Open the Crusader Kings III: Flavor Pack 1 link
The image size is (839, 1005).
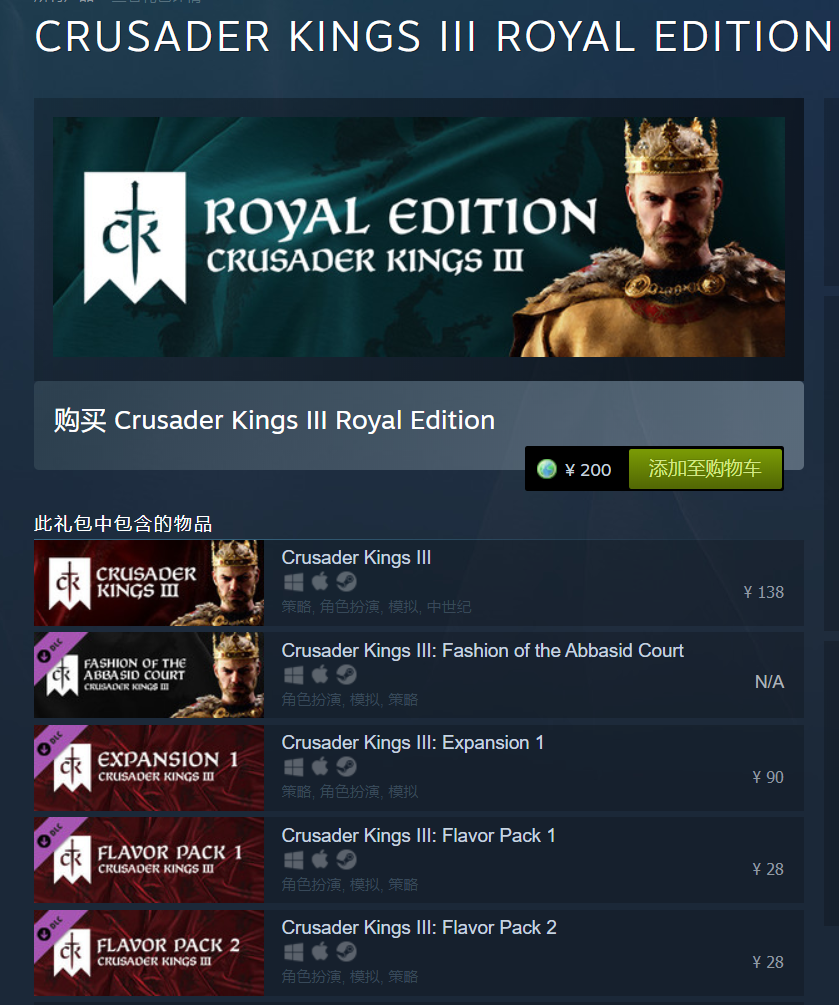tap(419, 836)
